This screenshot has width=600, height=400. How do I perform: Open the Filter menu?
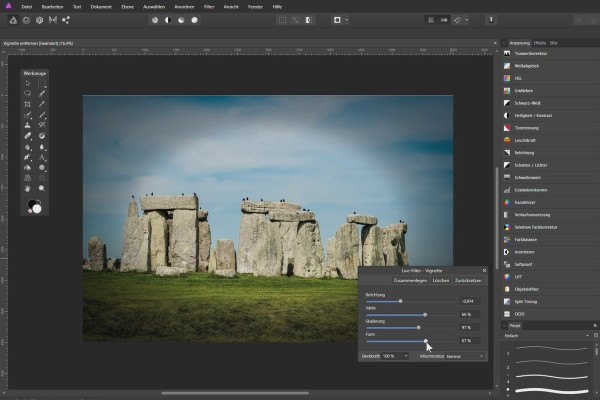[x=209, y=7]
